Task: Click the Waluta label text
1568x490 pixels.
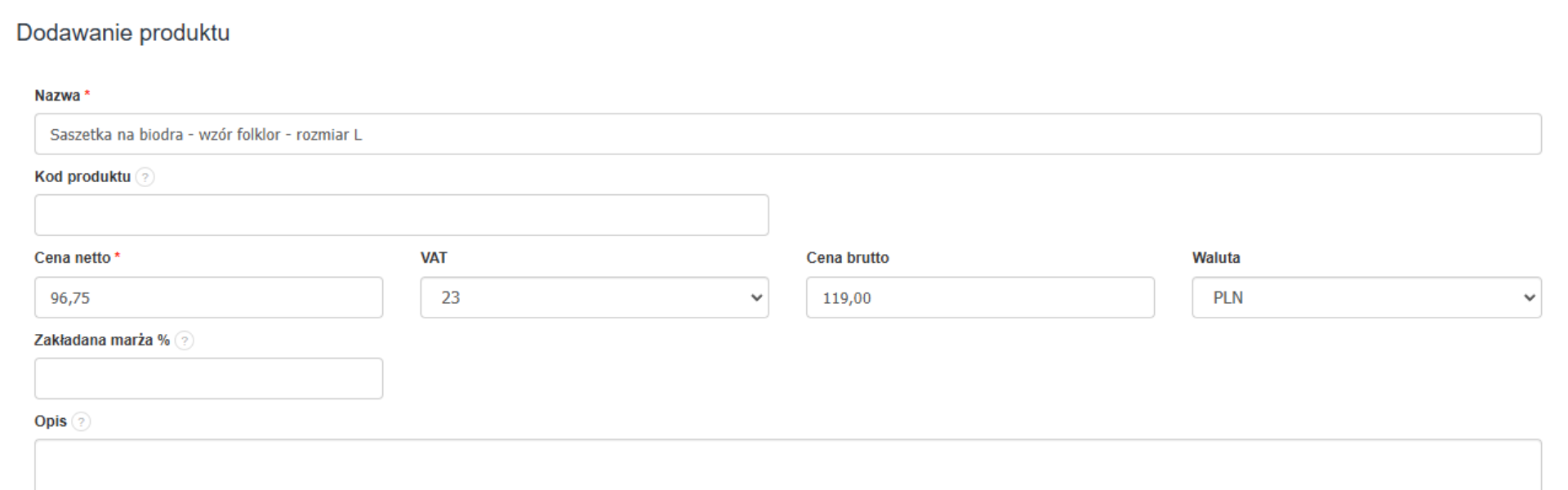Action: click(1215, 258)
